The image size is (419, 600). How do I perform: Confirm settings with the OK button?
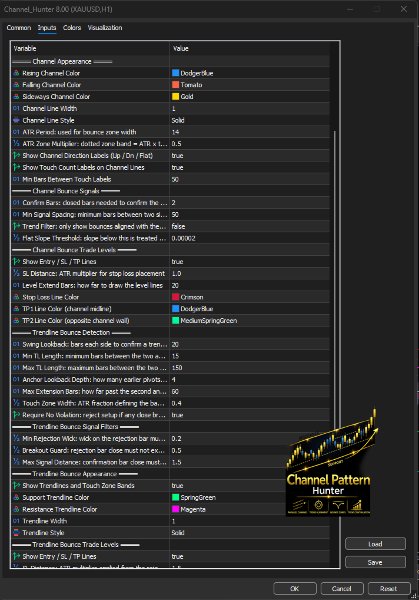(x=295, y=589)
